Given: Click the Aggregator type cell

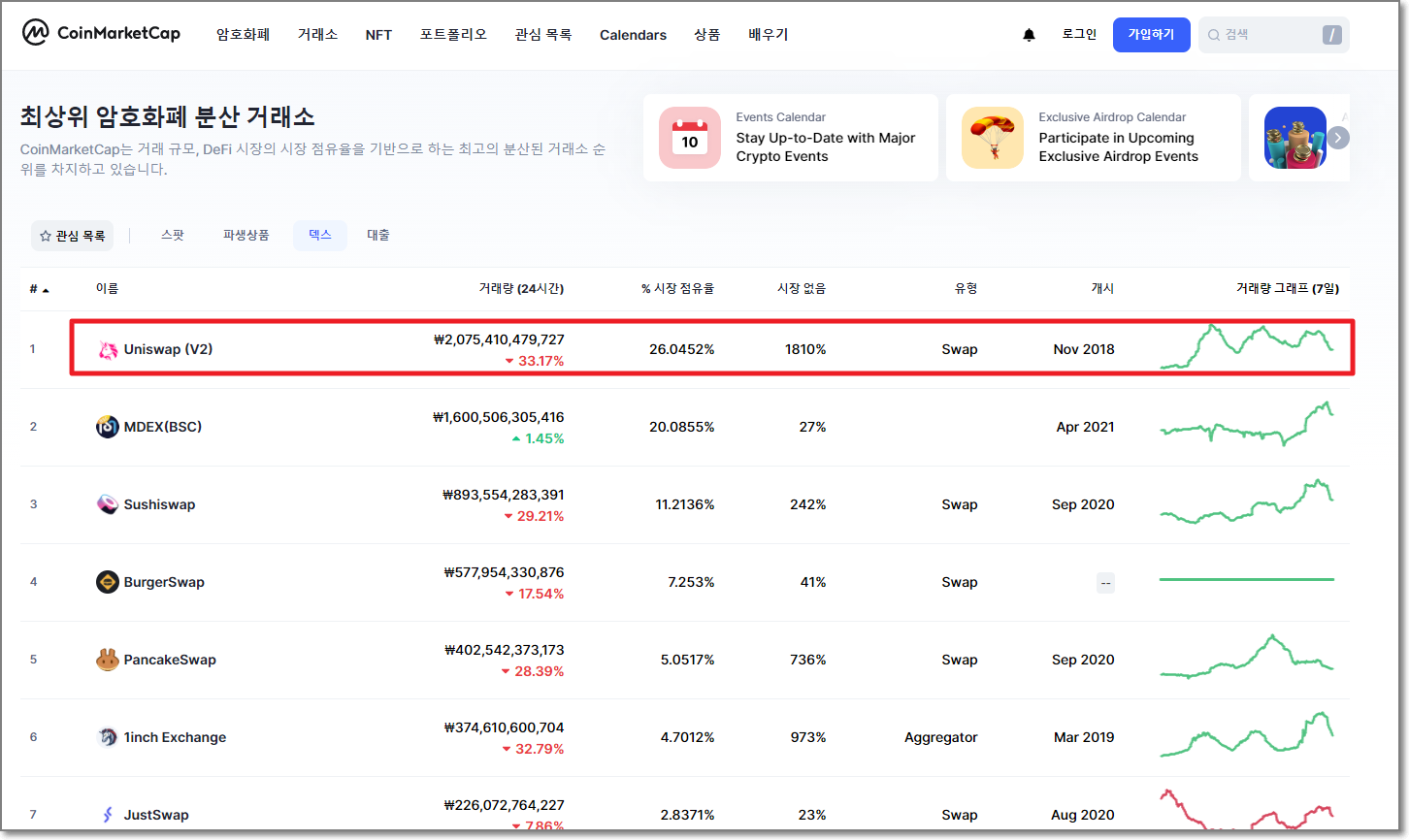Looking at the screenshot, I should (x=941, y=737).
